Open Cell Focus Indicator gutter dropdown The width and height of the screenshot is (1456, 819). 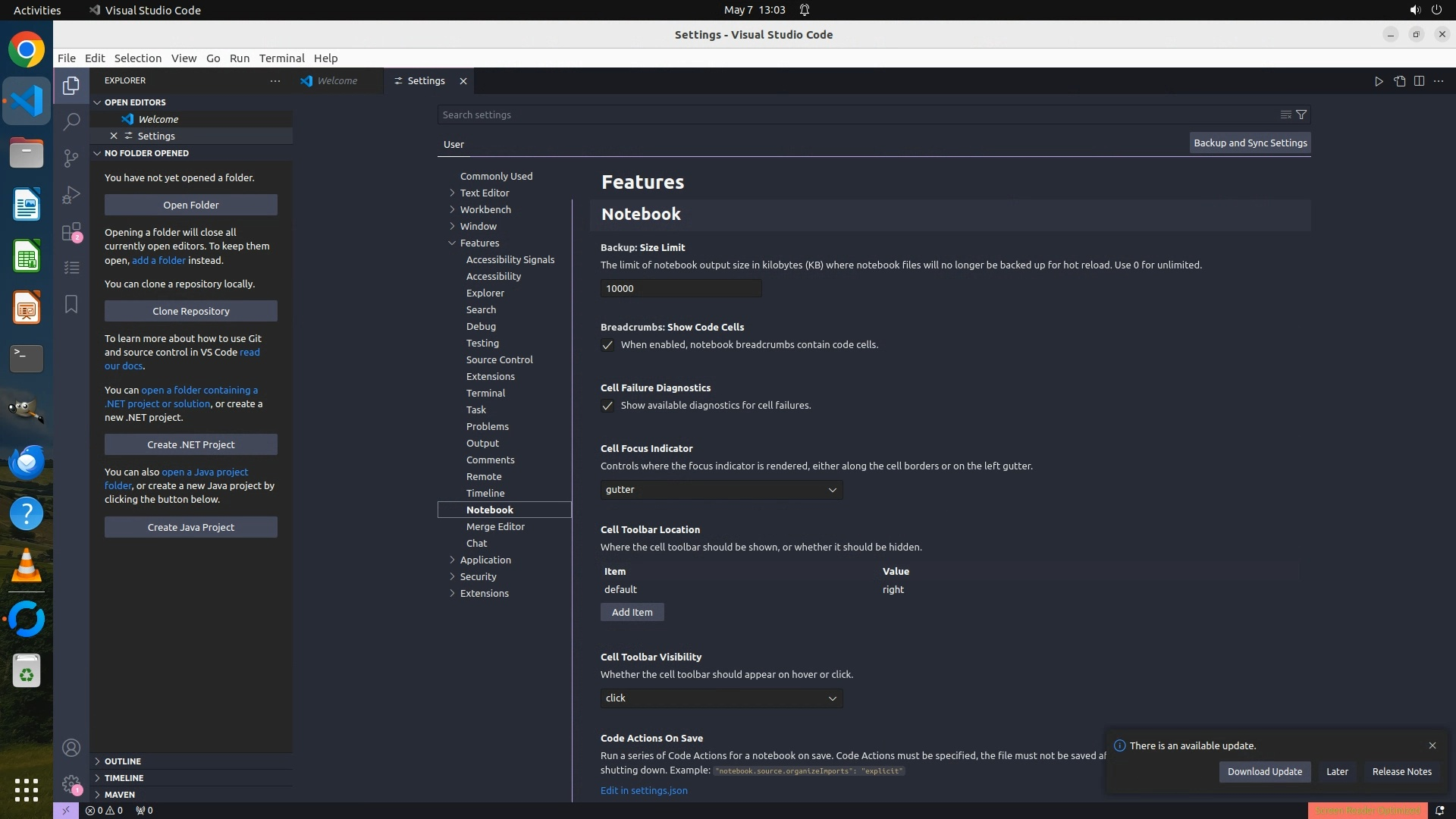(720, 490)
